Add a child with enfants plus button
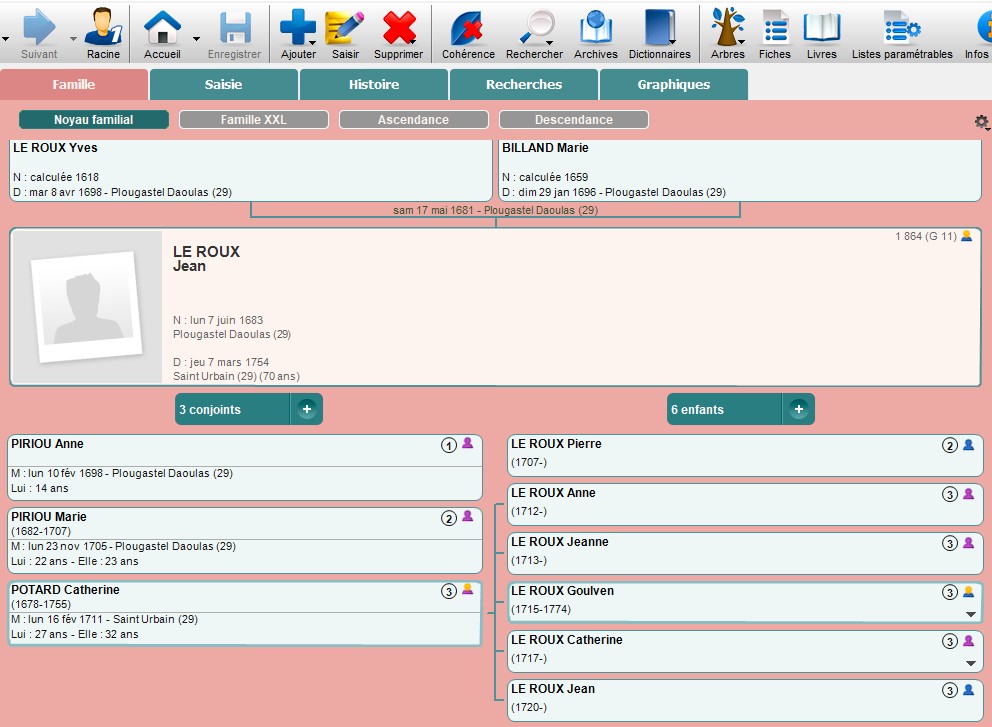The width and height of the screenshot is (992, 727). click(x=798, y=409)
